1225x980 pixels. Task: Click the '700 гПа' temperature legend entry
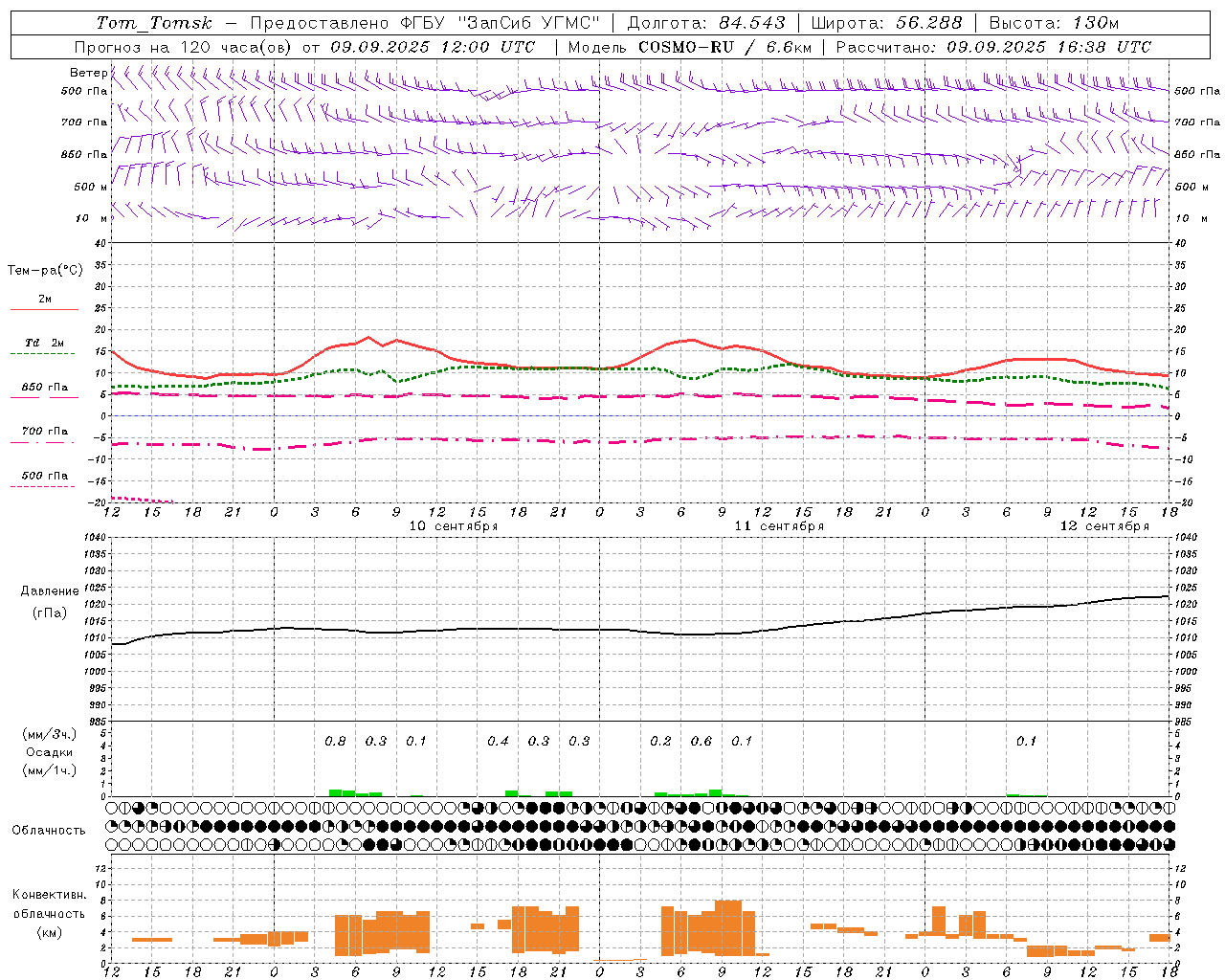tap(45, 432)
